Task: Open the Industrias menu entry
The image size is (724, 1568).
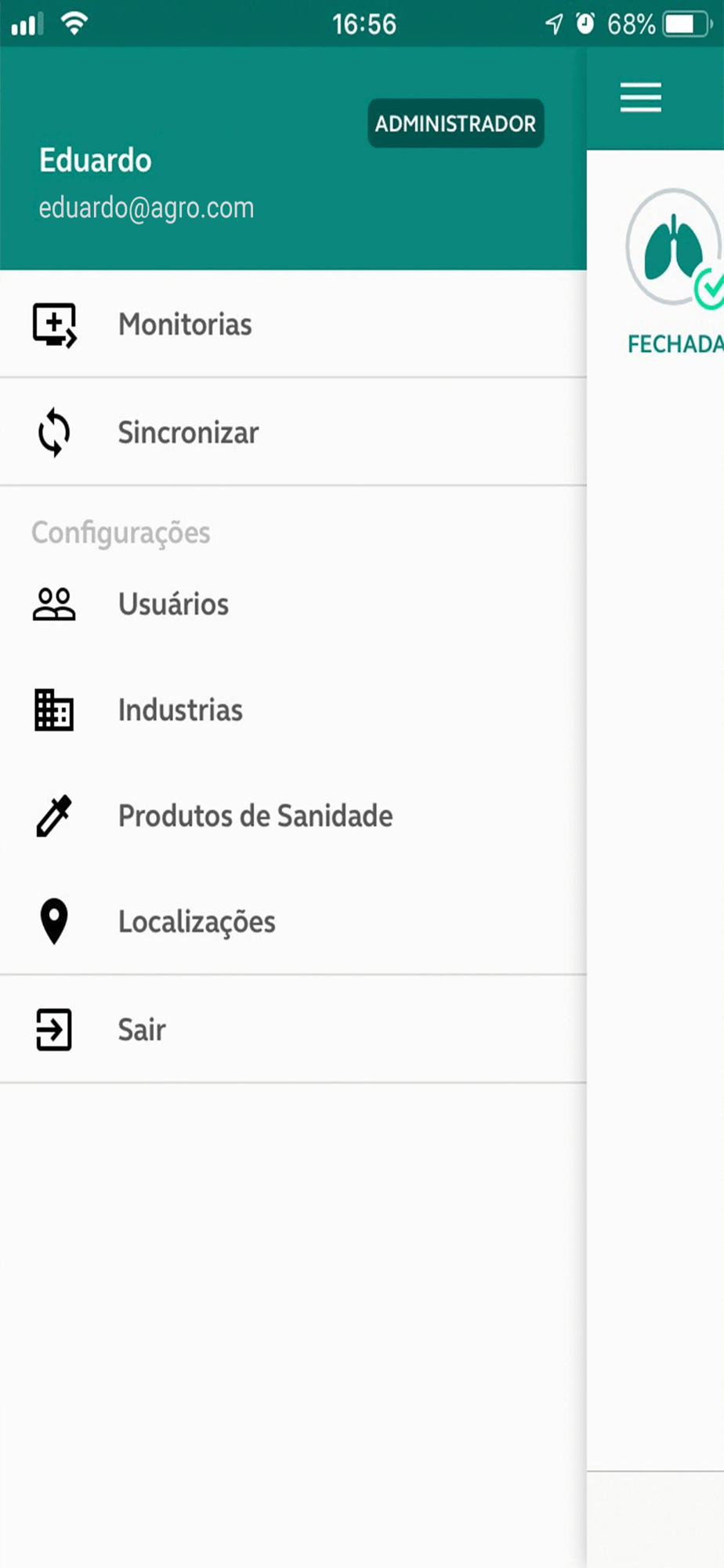Action: [180, 710]
